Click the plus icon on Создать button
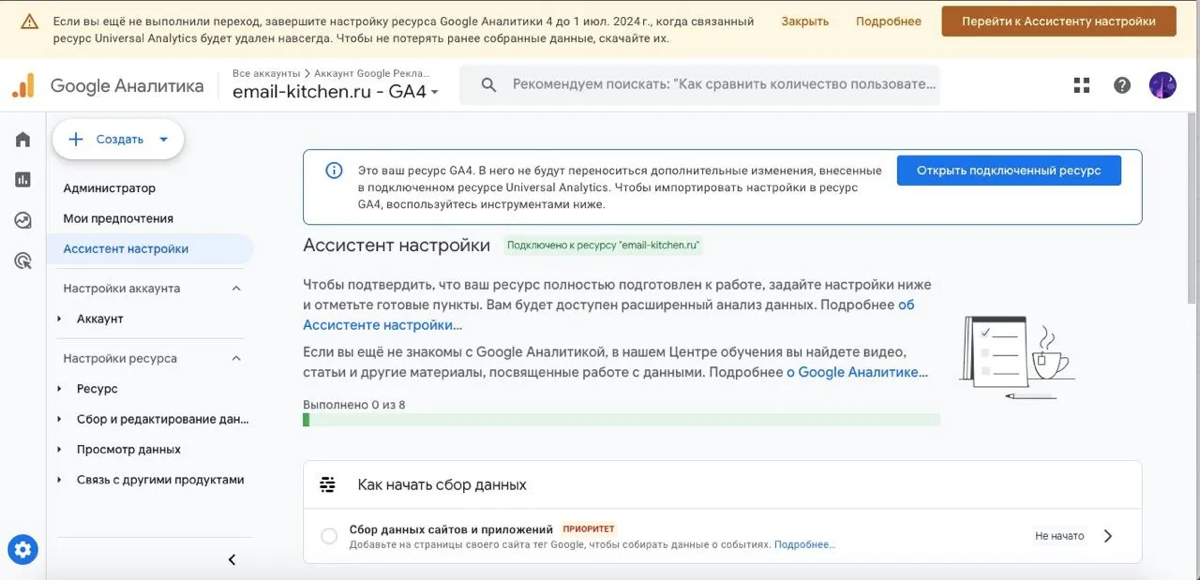 (76, 140)
